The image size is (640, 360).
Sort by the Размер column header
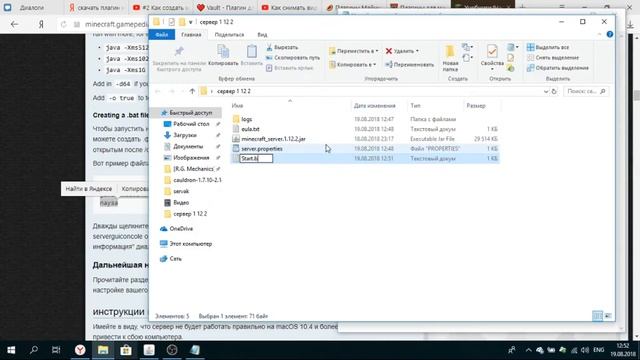(476, 106)
